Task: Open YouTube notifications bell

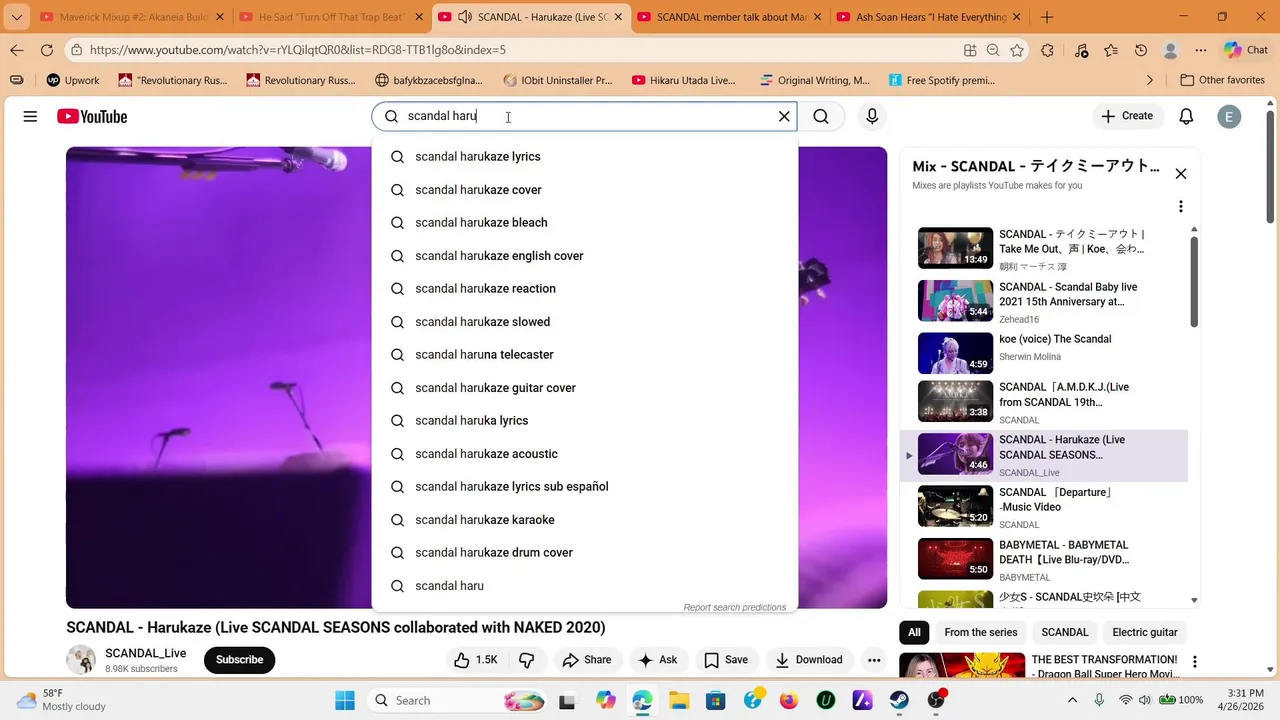Action: [x=1186, y=117]
